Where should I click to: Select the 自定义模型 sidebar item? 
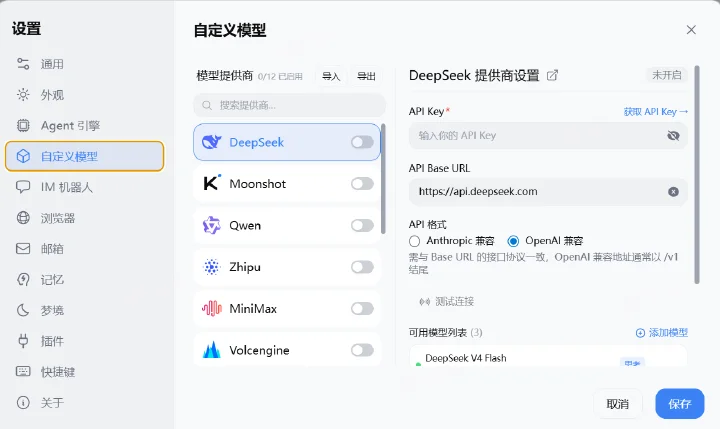click(84, 156)
